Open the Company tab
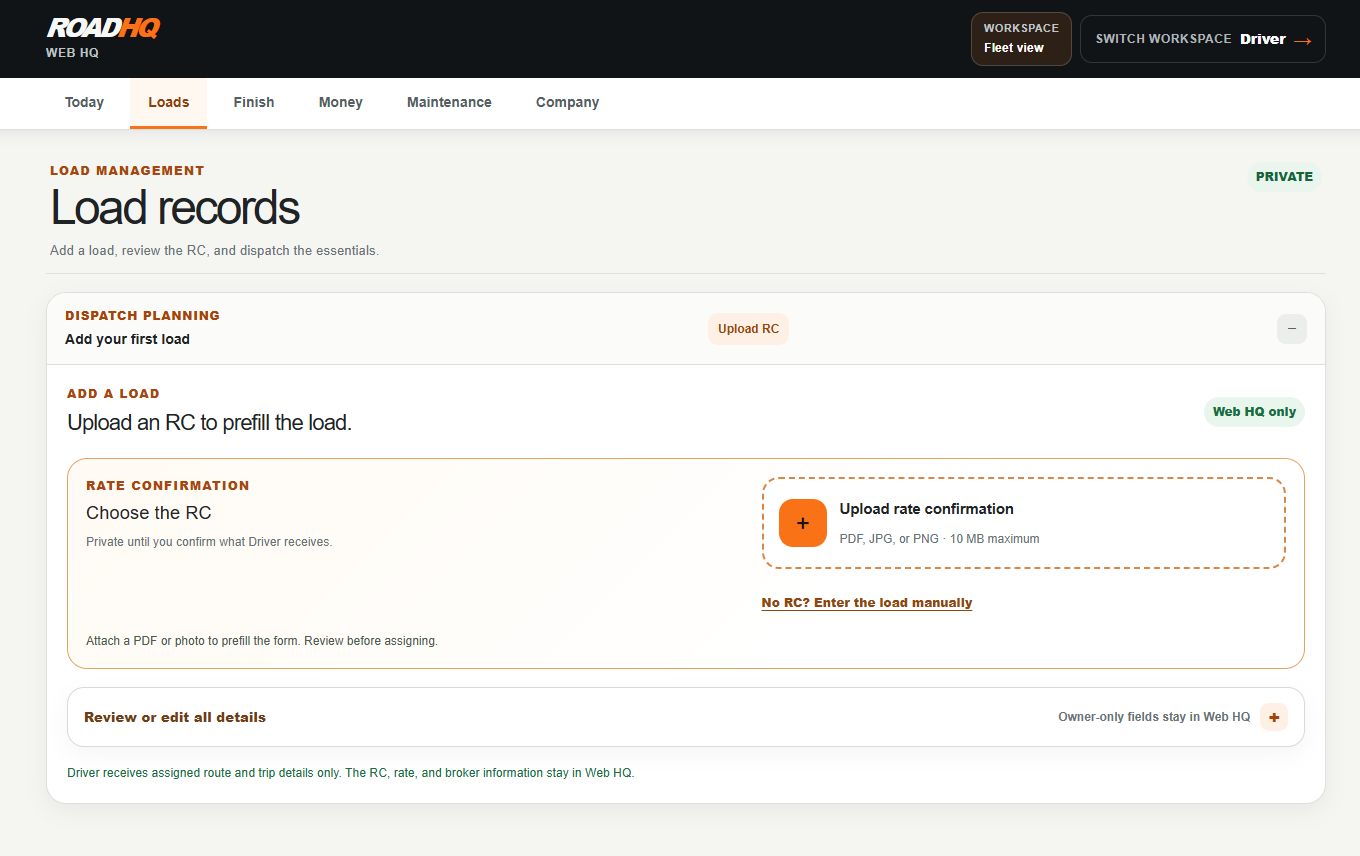Viewport: 1360px width, 856px height. click(567, 102)
